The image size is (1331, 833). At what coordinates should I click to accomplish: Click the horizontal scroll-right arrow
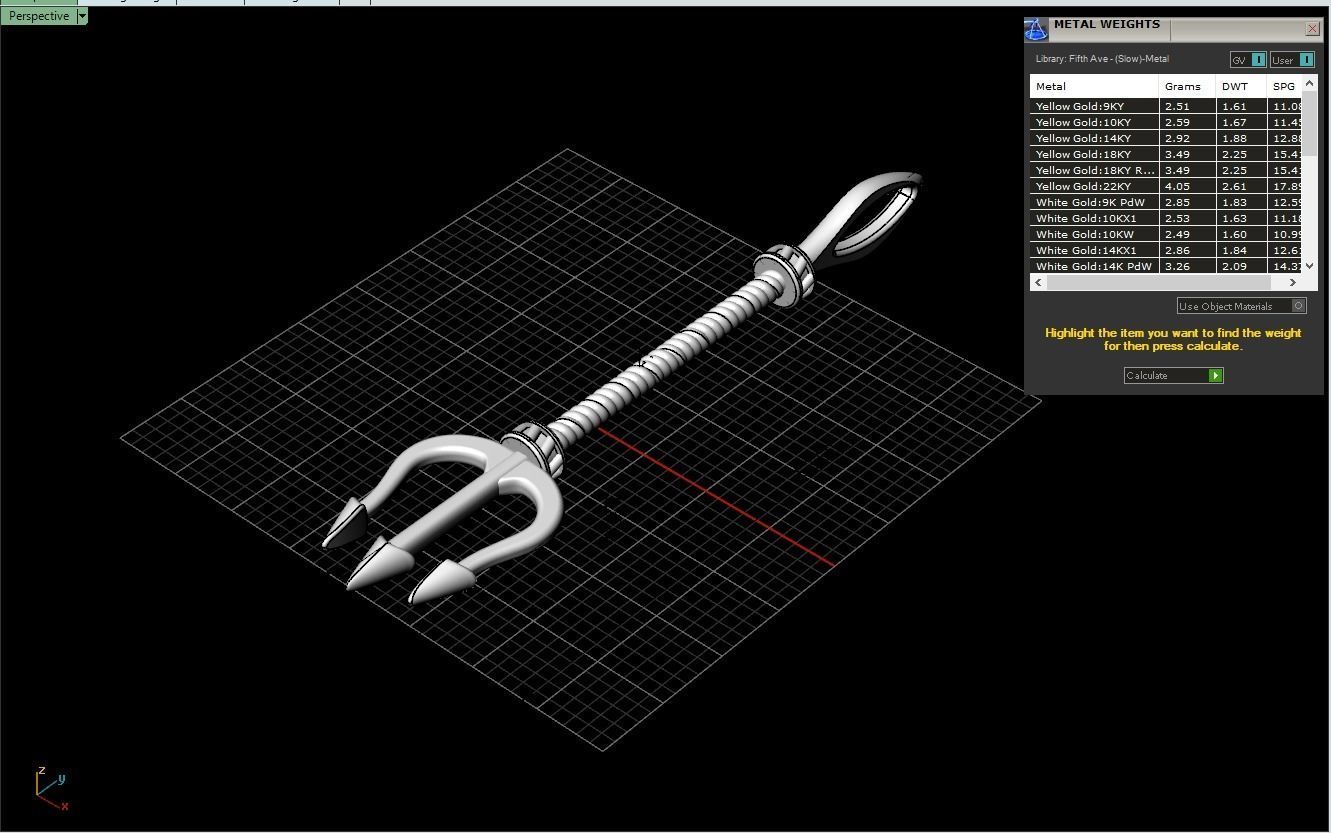[1292, 282]
